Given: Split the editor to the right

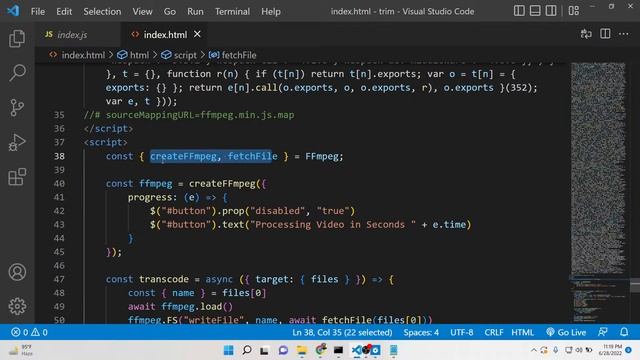Looking at the screenshot, I should [x=605, y=34].
